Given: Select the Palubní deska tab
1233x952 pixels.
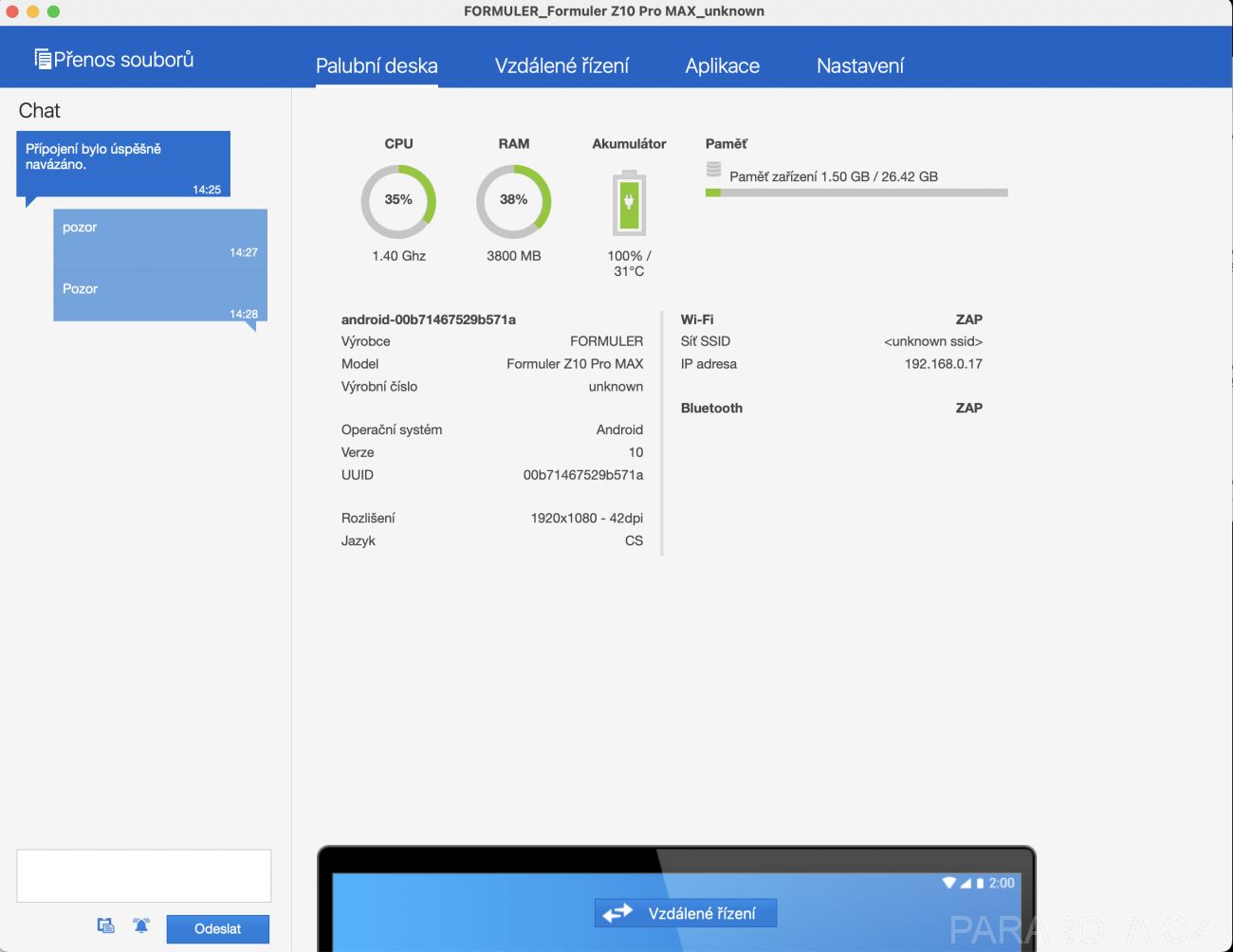Looking at the screenshot, I should click(x=377, y=65).
